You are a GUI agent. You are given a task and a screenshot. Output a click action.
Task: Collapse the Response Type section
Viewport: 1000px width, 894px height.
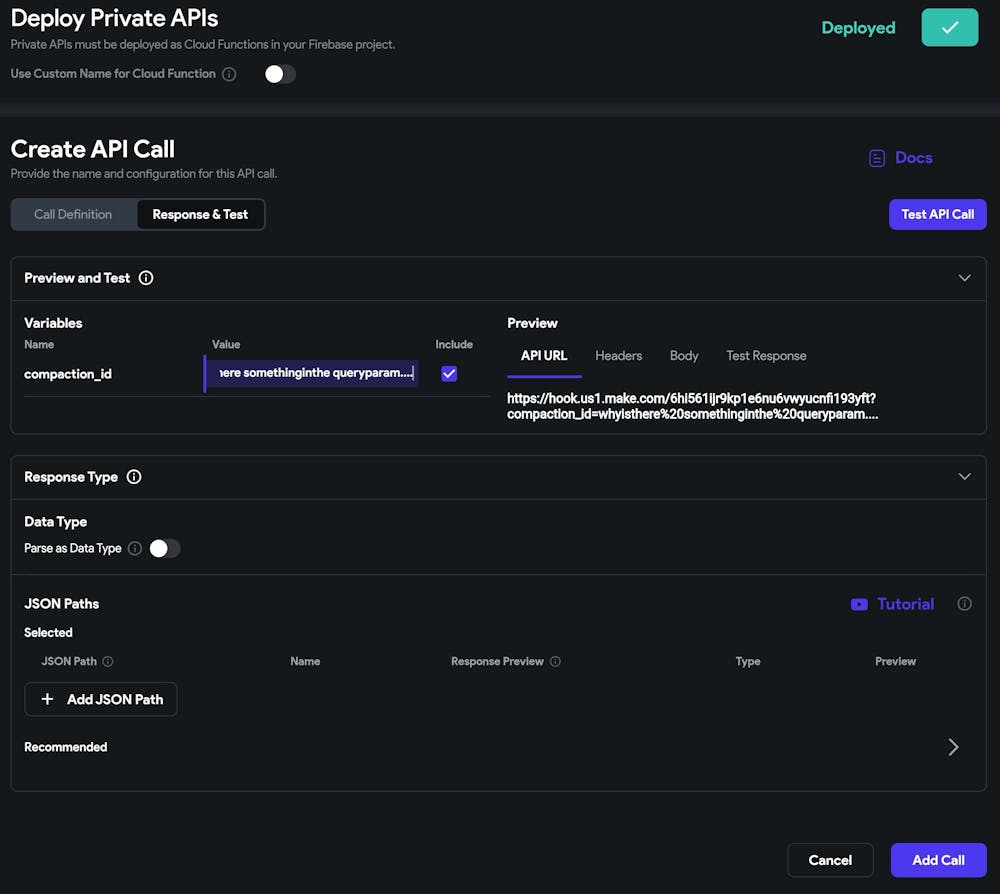tap(964, 477)
